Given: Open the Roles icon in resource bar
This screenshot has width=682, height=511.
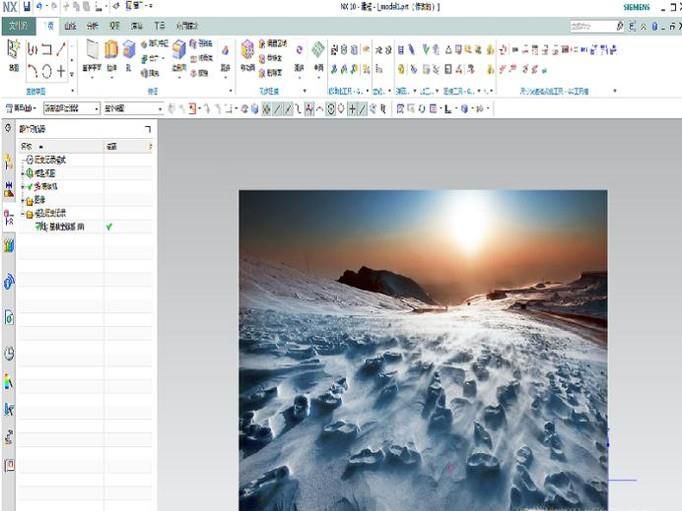Looking at the screenshot, I should tap(9, 465).
